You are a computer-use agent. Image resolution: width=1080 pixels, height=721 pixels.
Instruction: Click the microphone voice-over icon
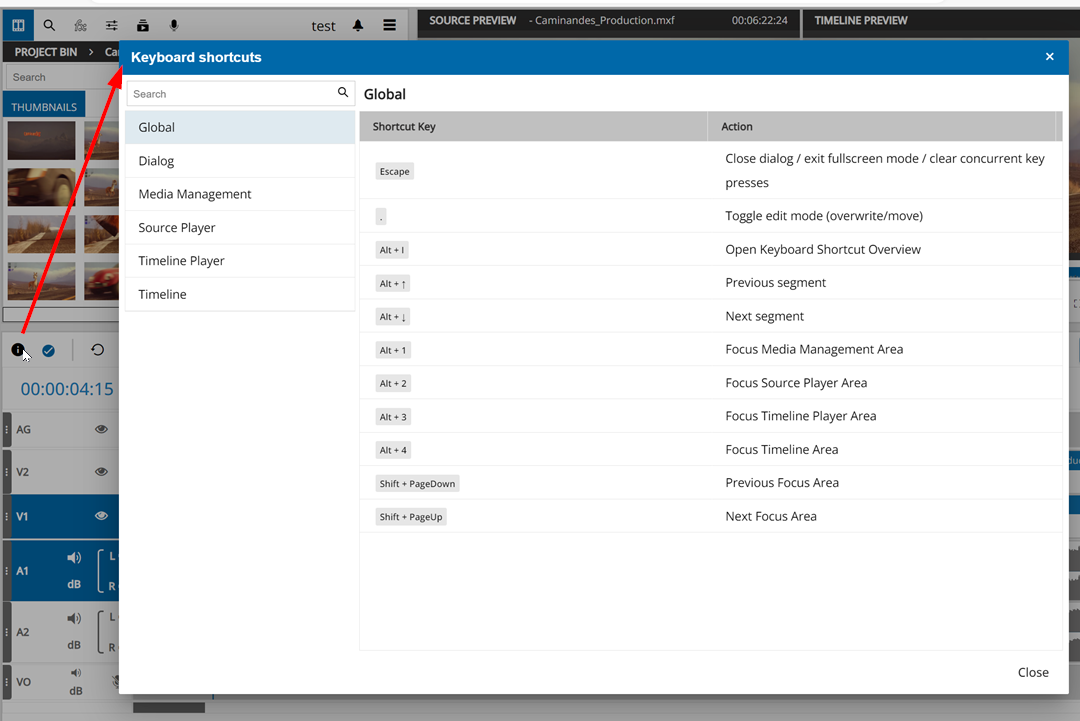coord(174,25)
